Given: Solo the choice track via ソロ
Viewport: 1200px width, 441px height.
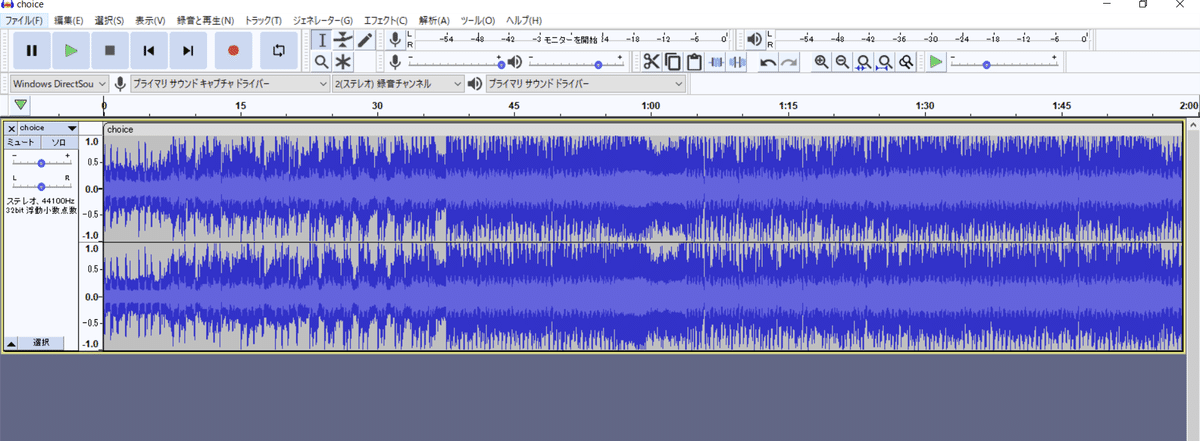Looking at the screenshot, I should pyautogui.click(x=58, y=143).
